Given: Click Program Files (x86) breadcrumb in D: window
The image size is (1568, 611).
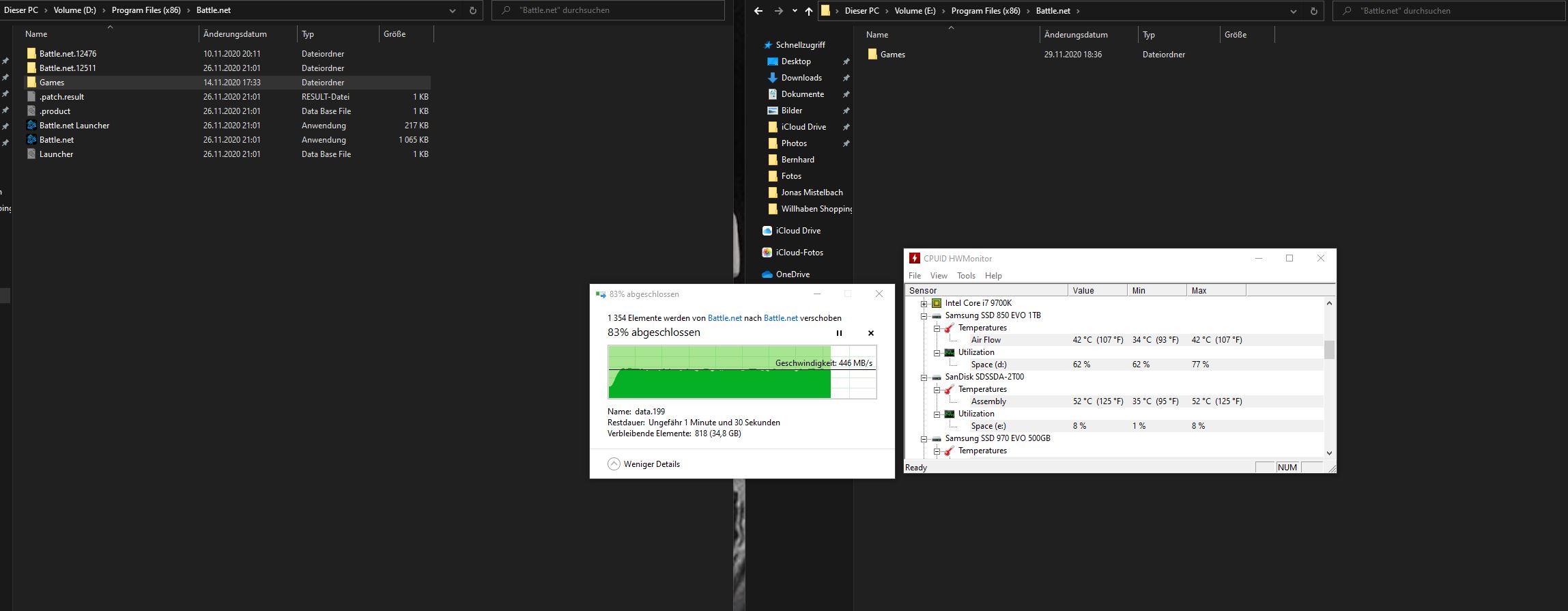Looking at the screenshot, I should (146, 10).
